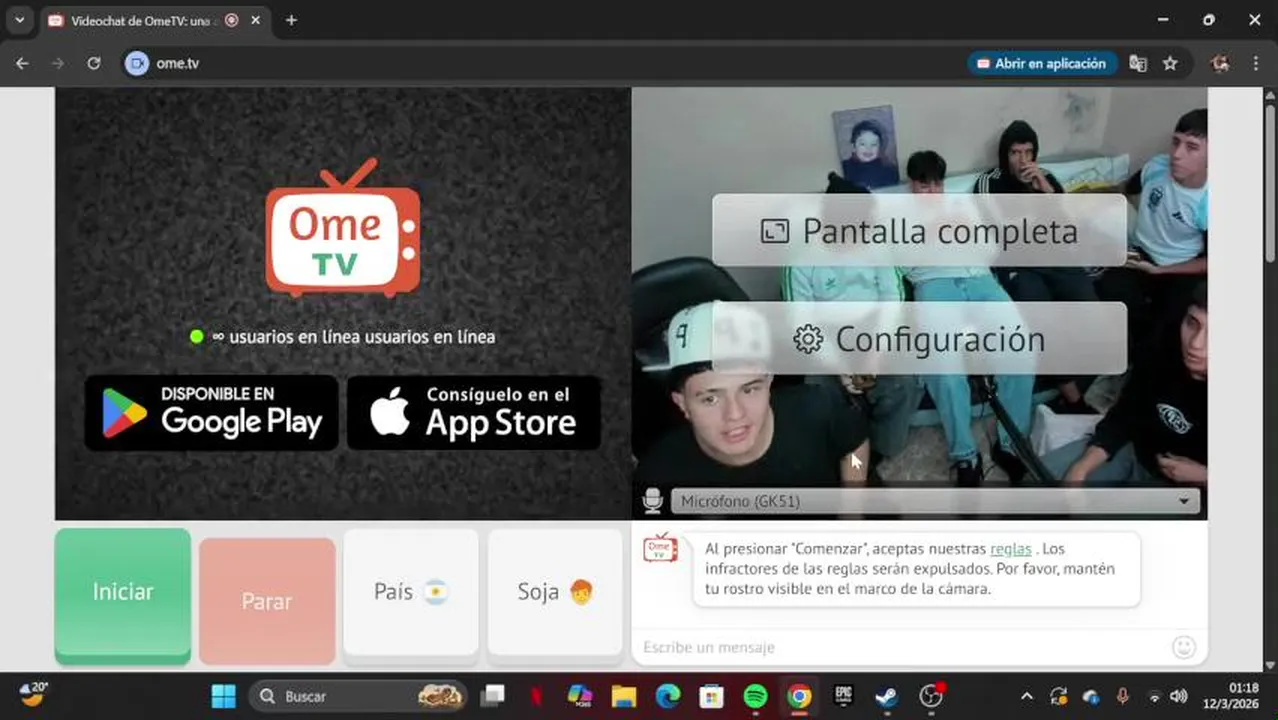
Task: Expand the Micrófono (GK51) dropdown
Action: point(935,501)
